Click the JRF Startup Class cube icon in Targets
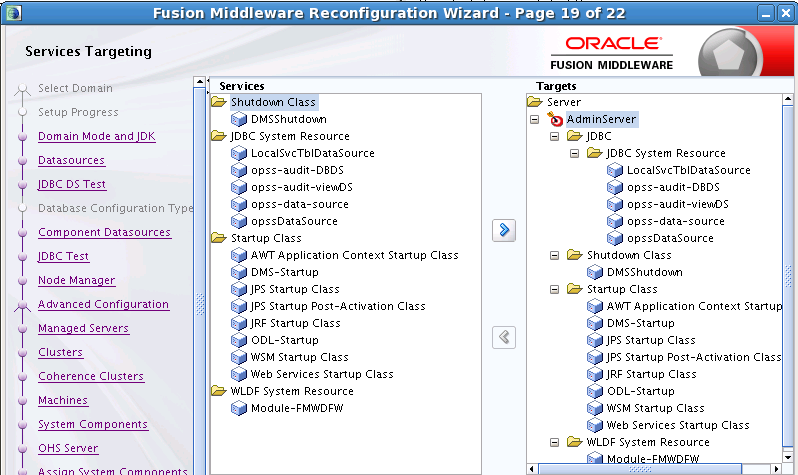Image resolution: width=798 pixels, height=475 pixels. pos(595,374)
